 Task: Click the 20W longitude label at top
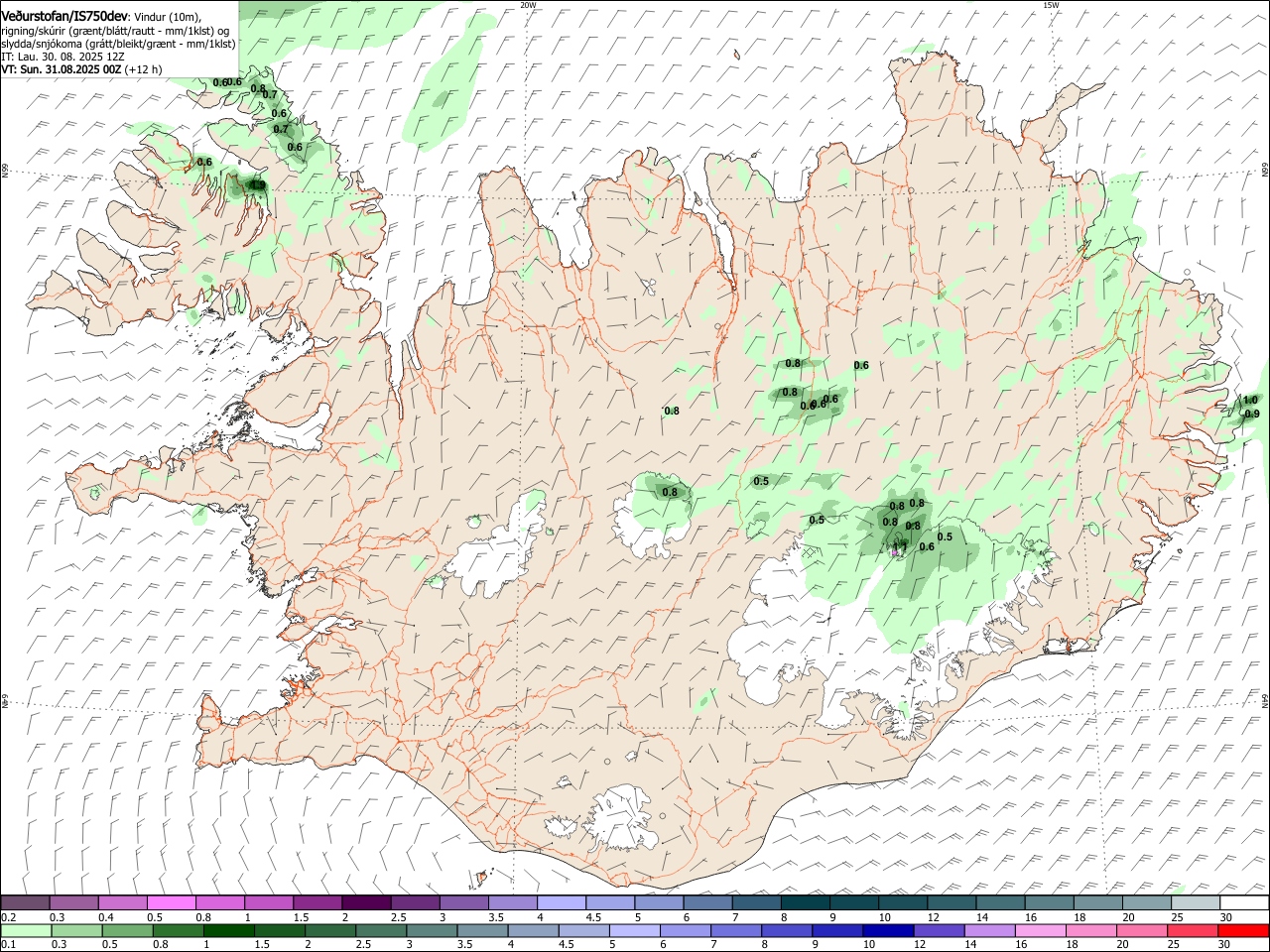click(x=528, y=5)
